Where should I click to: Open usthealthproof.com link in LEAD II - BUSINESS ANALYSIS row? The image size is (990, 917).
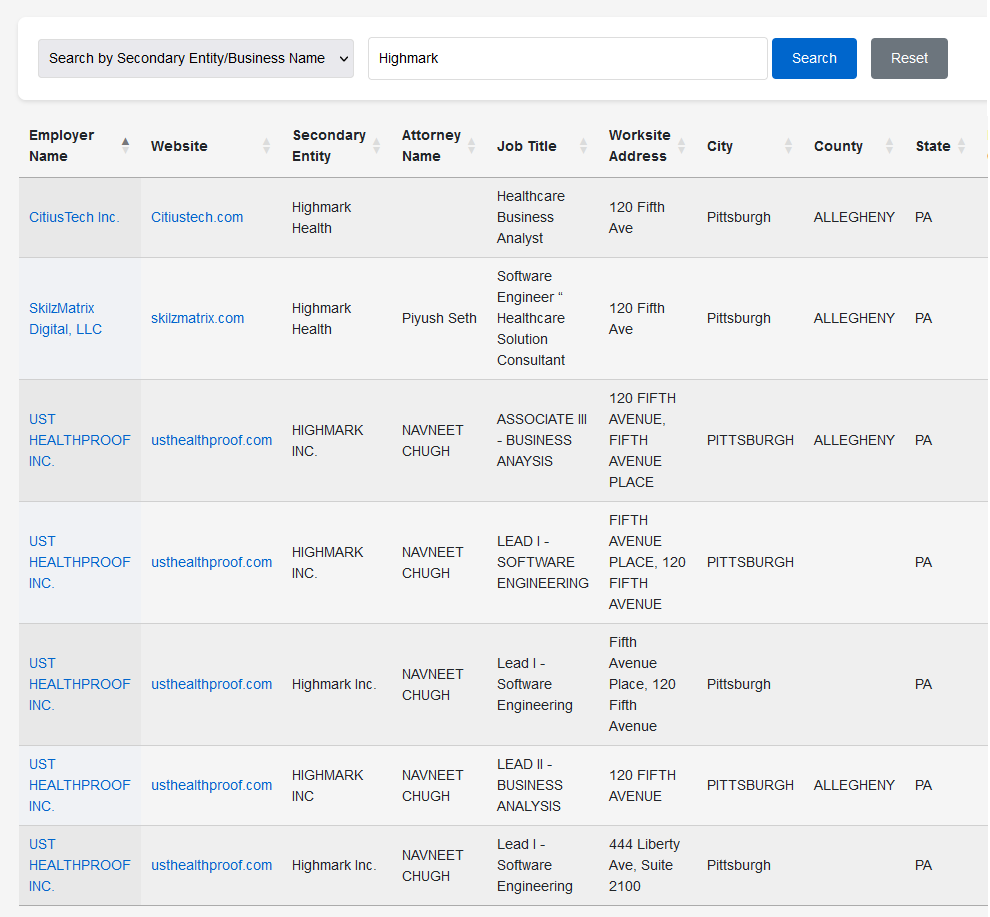[x=212, y=785]
